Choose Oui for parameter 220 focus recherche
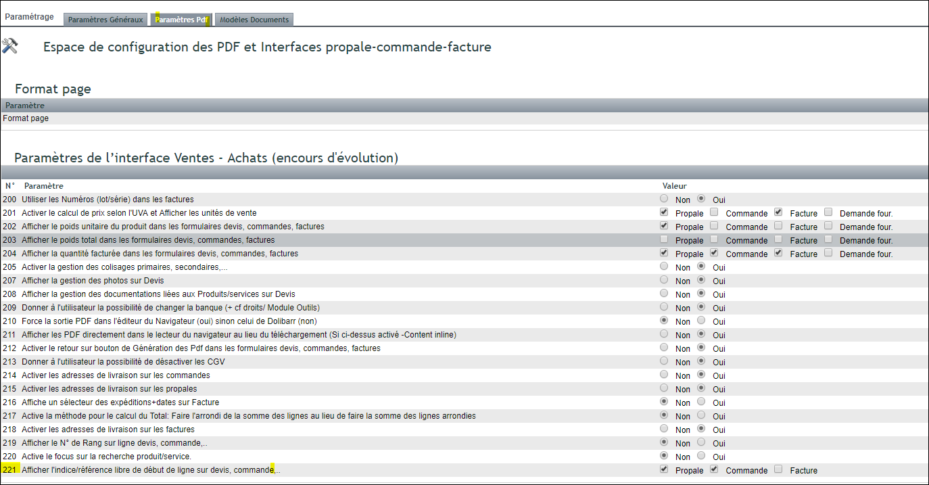The width and height of the screenshot is (929, 485). tap(701, 456)
